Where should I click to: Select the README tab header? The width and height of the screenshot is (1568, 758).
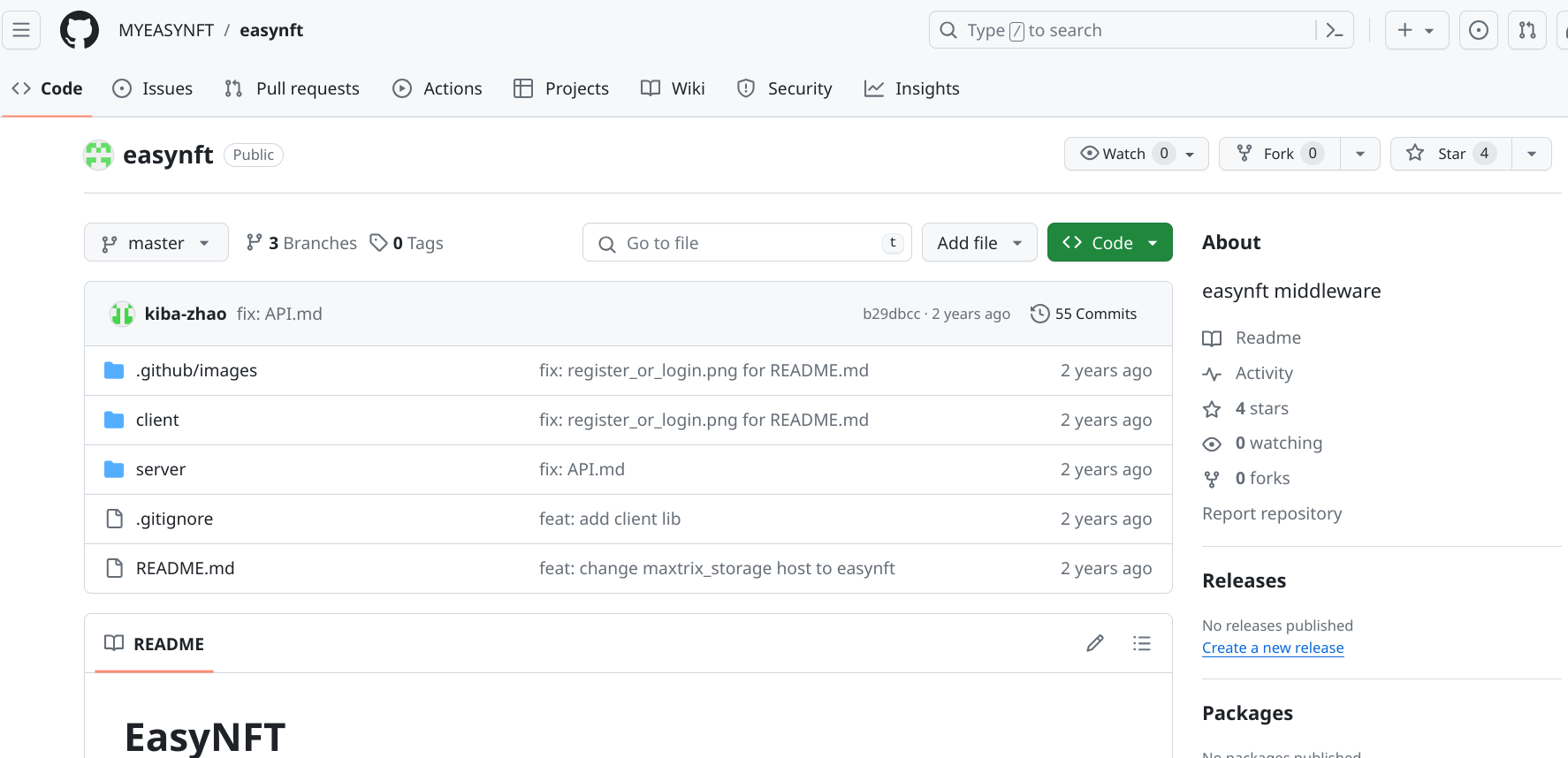(x=155, y=643)
